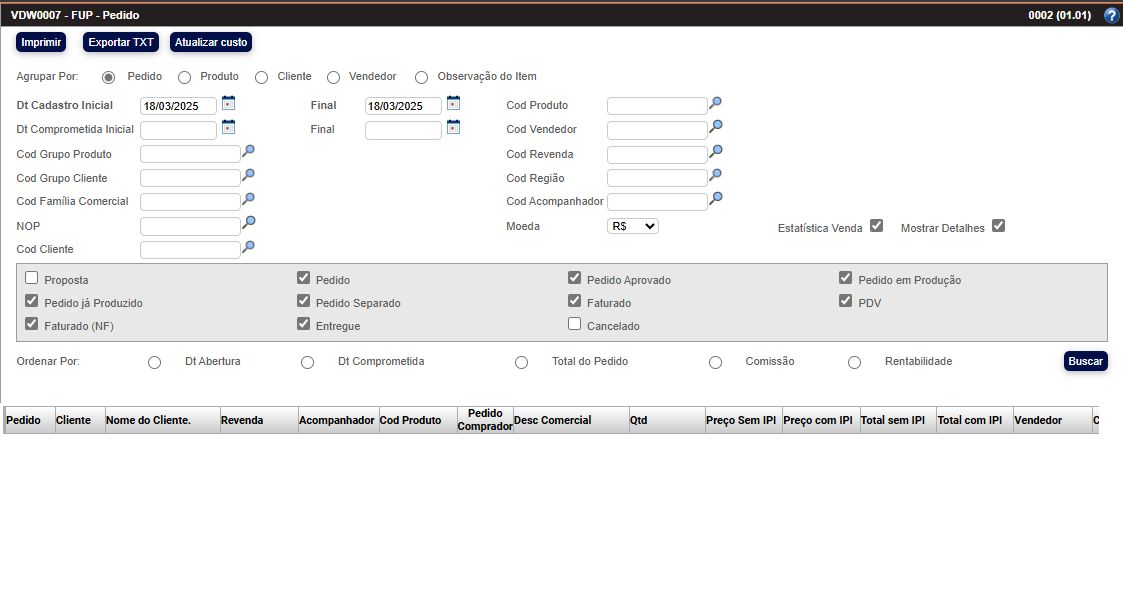Click the Nome do Cliente column header
The height and width of the screenshot is (614, 1123).
point(162,421)
